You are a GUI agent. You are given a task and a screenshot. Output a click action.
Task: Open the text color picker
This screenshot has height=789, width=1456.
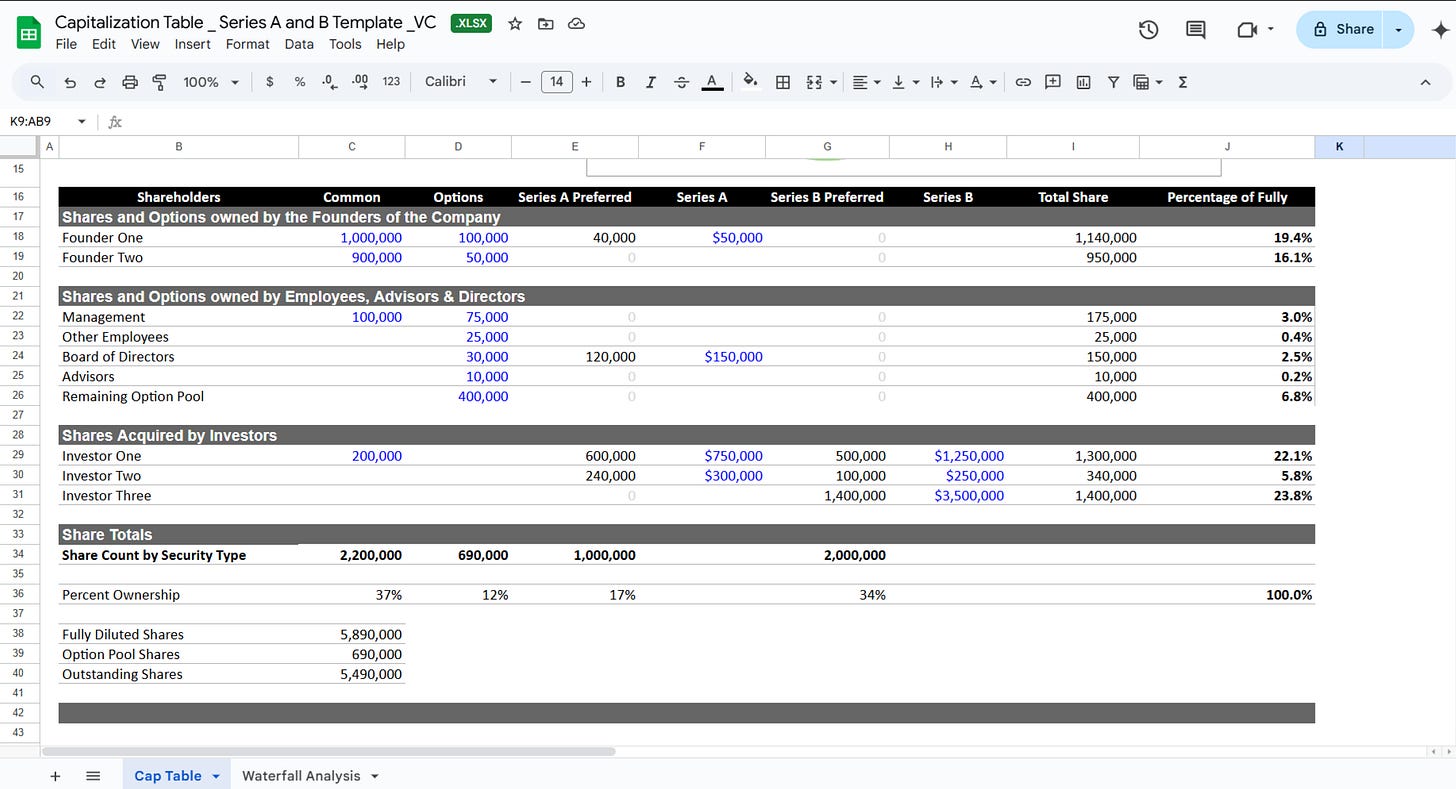712,82
